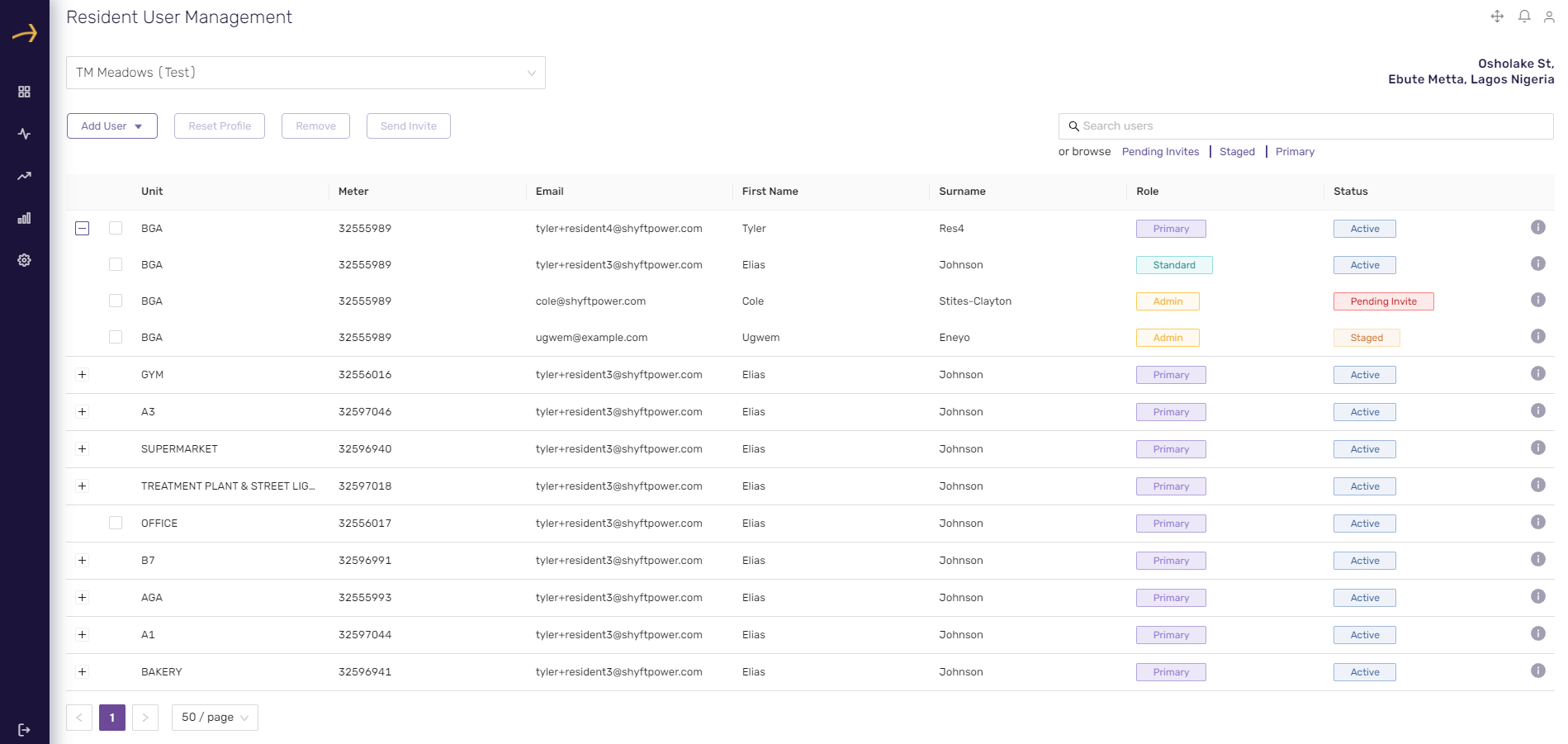Click info icon for OFFICE row

click(x=1538, y=522)
